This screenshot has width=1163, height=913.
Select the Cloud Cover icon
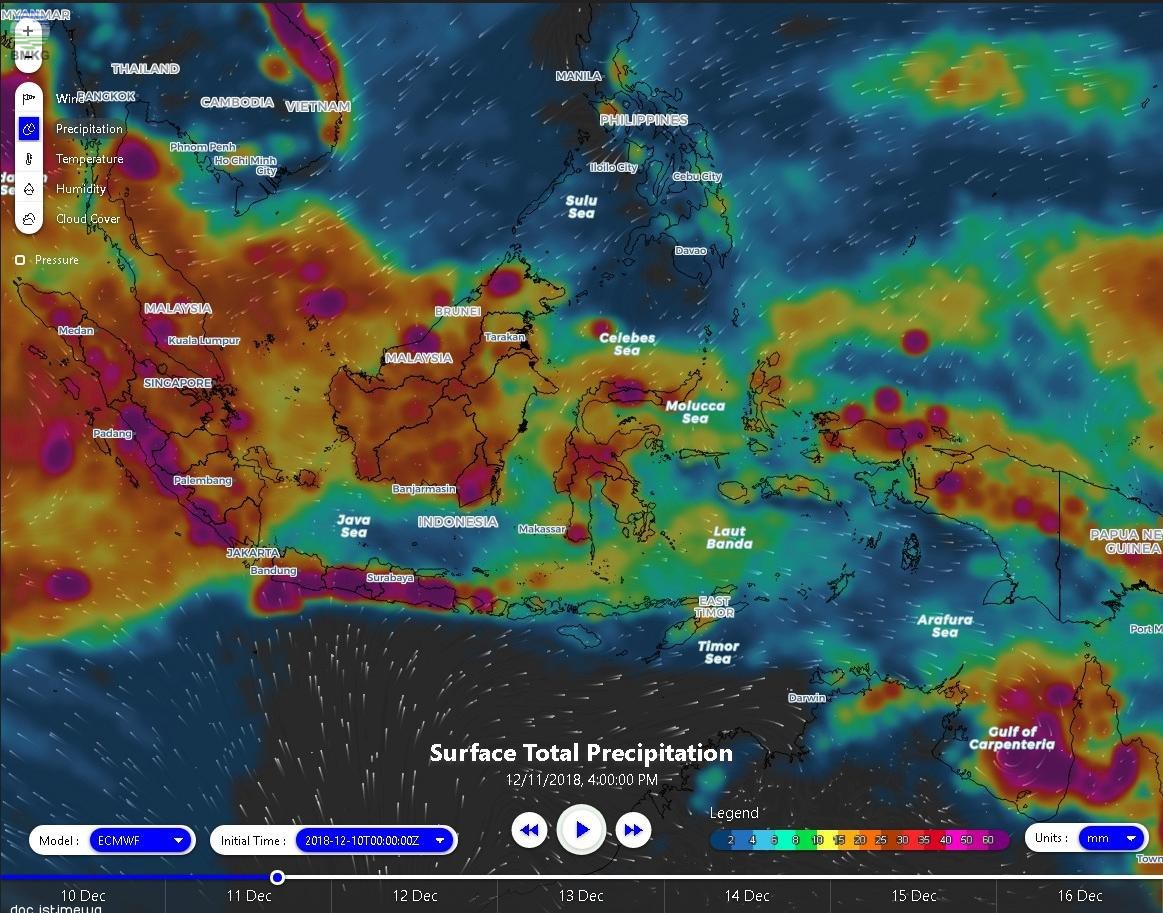(28, 218)
